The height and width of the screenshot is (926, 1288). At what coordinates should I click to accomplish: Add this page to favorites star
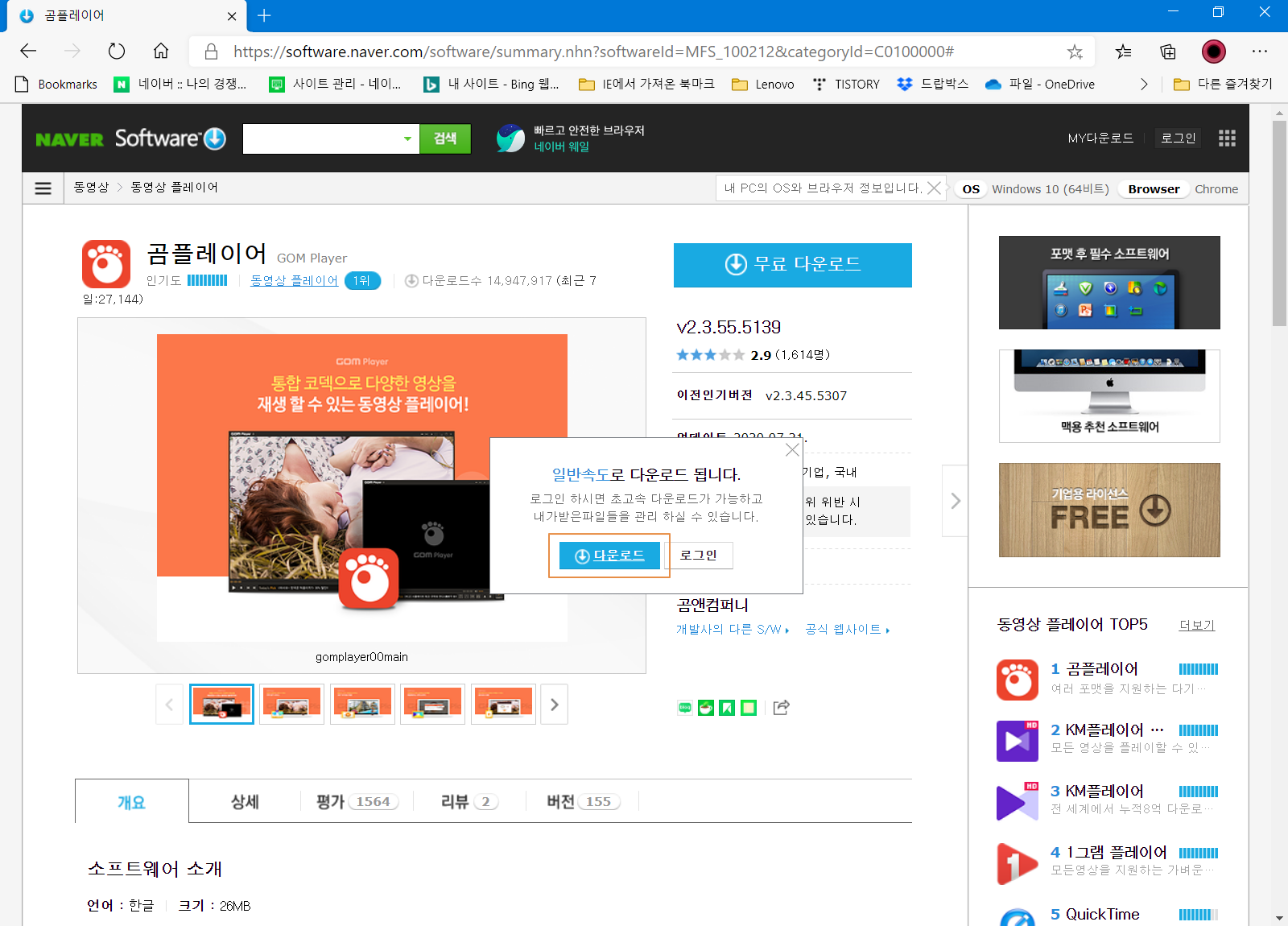coord(1075,52)
